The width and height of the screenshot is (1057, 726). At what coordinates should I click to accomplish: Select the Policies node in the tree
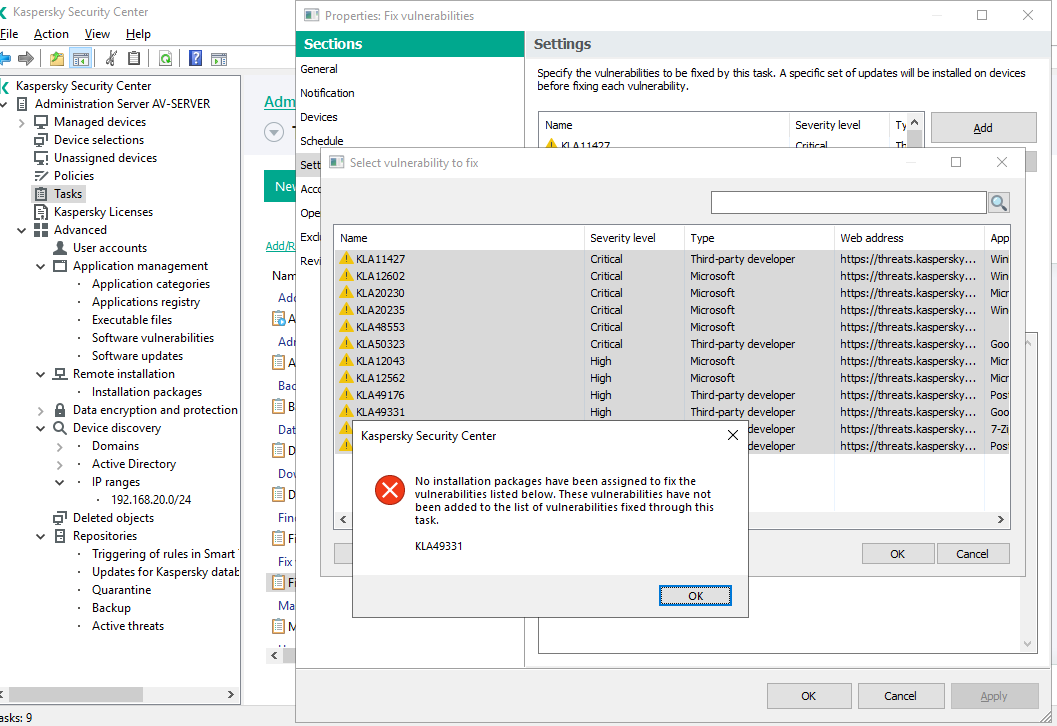pyautogui.click(x=73, y=176)
